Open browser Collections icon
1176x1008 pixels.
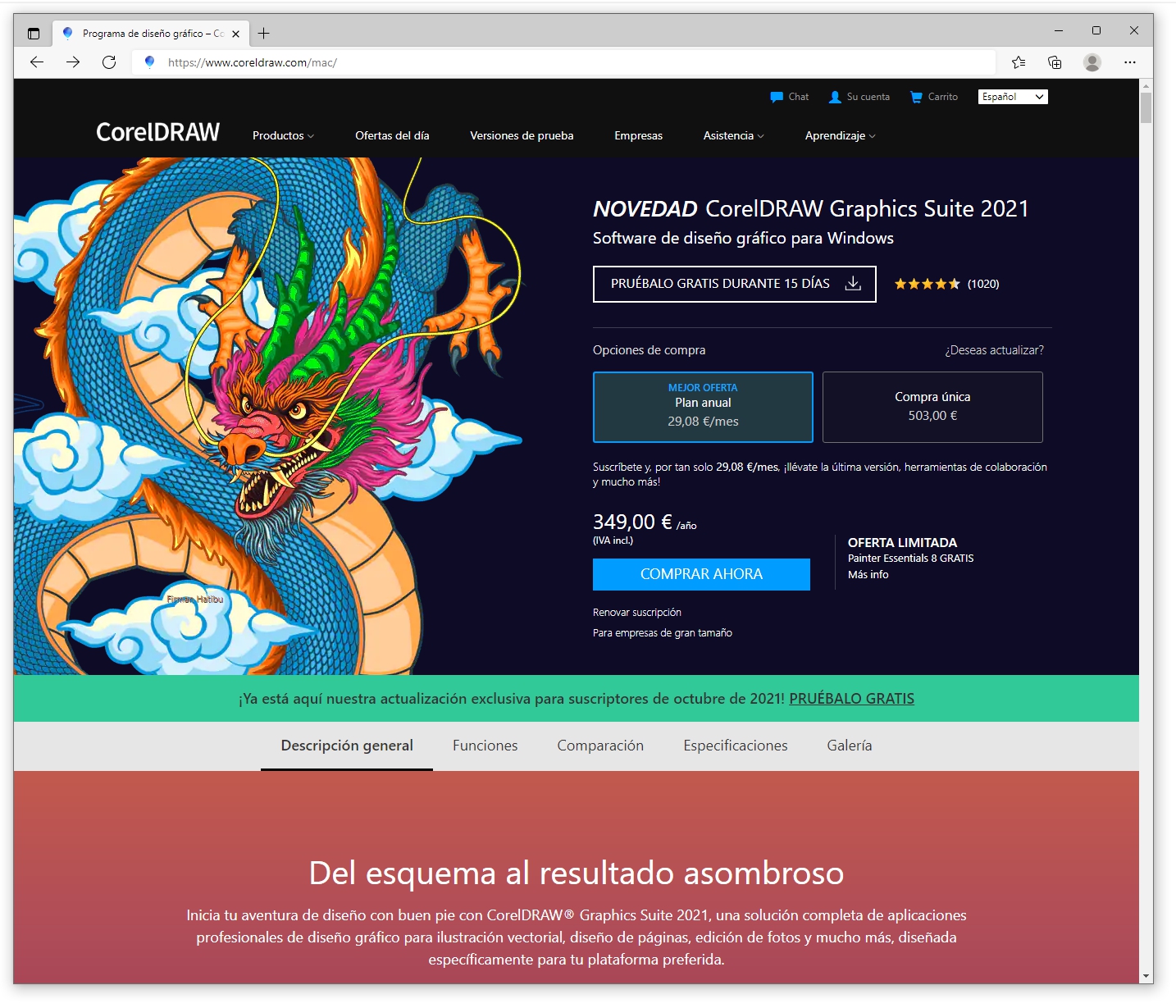point(1055,62)
